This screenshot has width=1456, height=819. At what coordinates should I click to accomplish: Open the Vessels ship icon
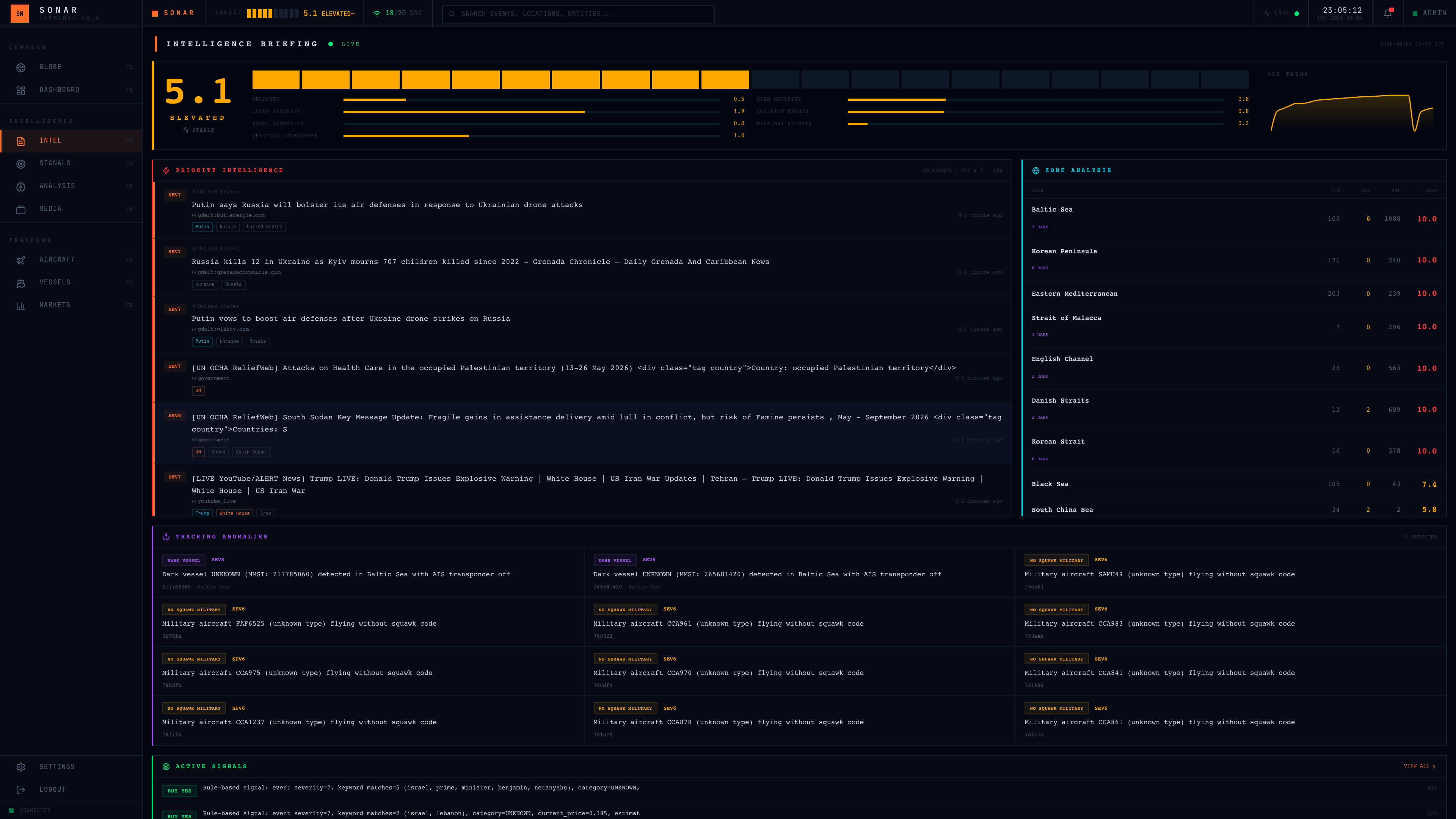coord(21,282)
